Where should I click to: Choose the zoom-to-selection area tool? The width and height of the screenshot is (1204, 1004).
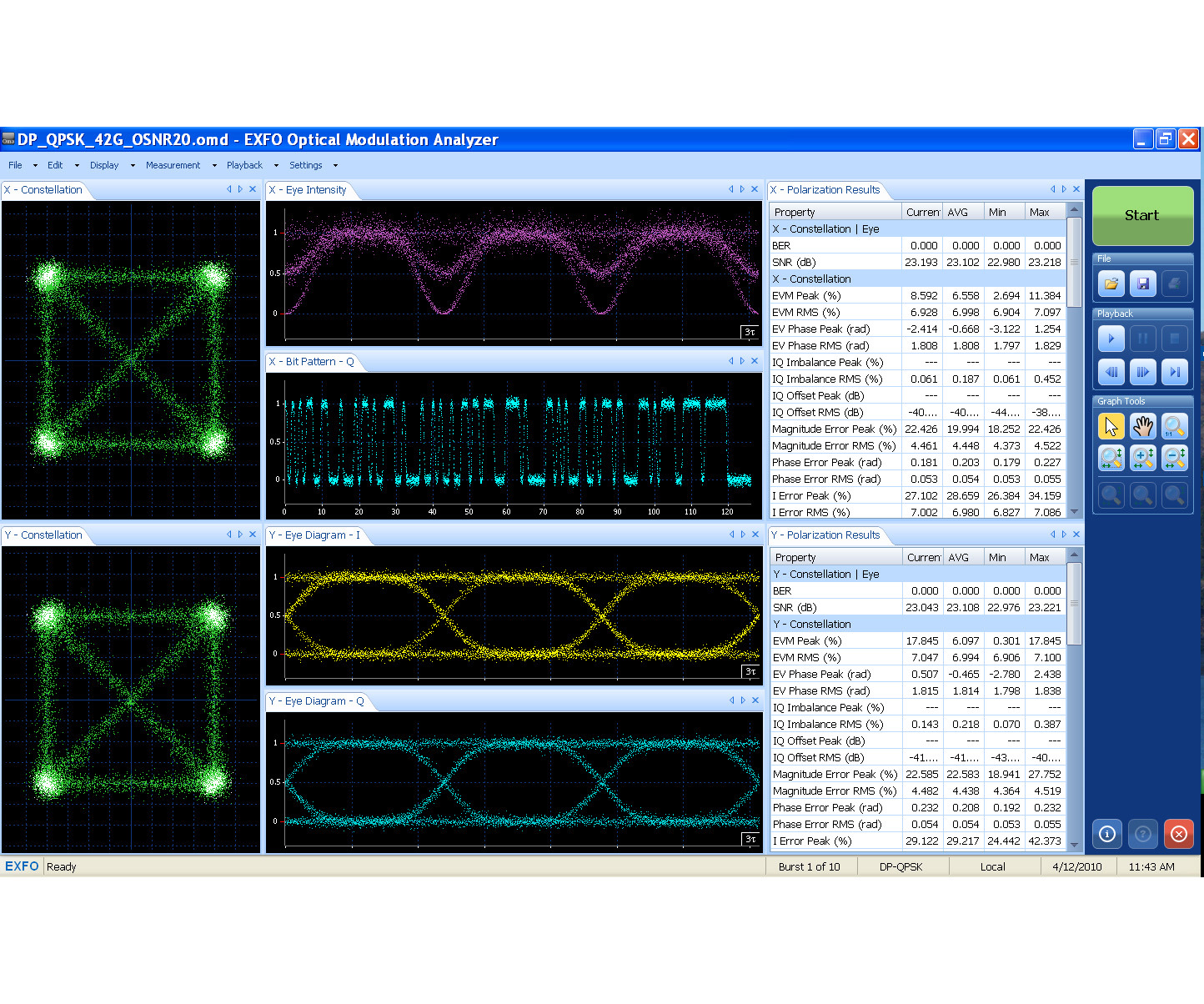[x=1111, y=458]
